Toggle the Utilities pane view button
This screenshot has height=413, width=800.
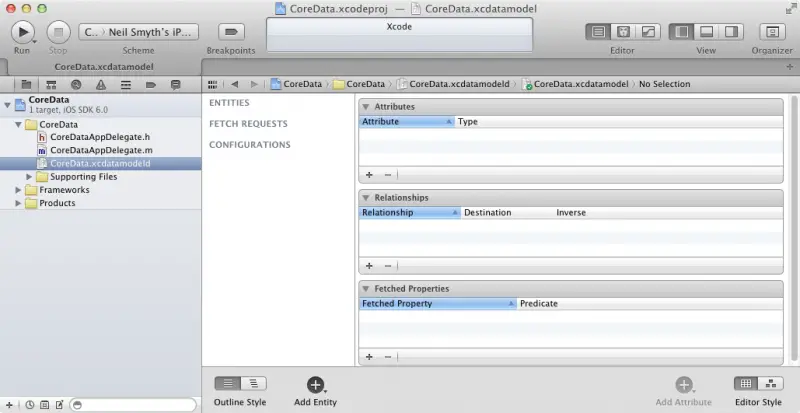point(731,32)
